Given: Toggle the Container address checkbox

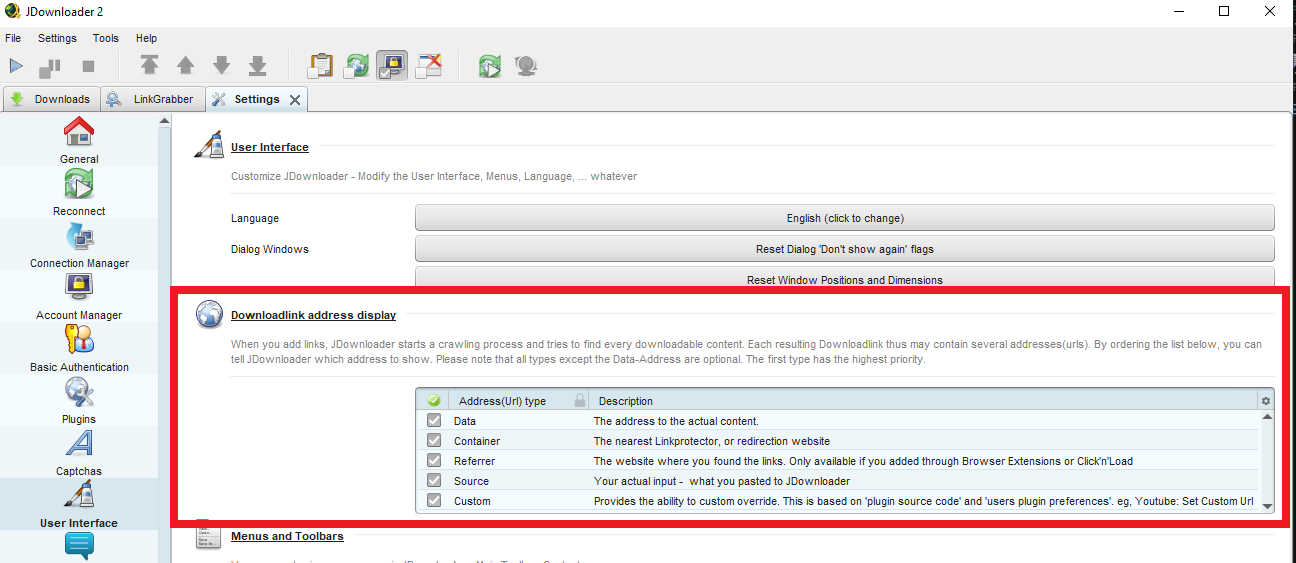Looking at the screenshot, I should [434, 441].
